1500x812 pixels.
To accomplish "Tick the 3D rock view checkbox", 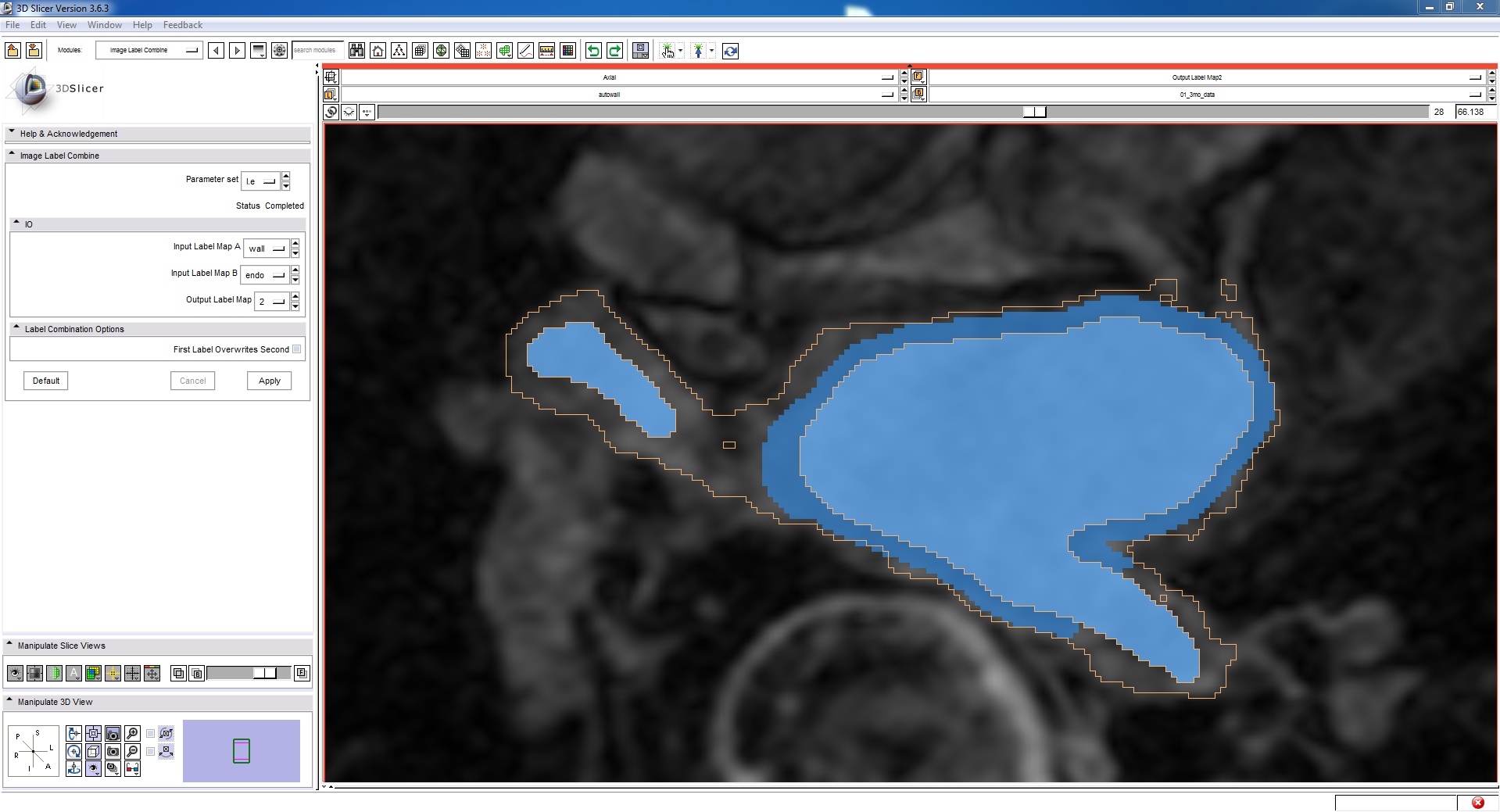I will 151,752.
